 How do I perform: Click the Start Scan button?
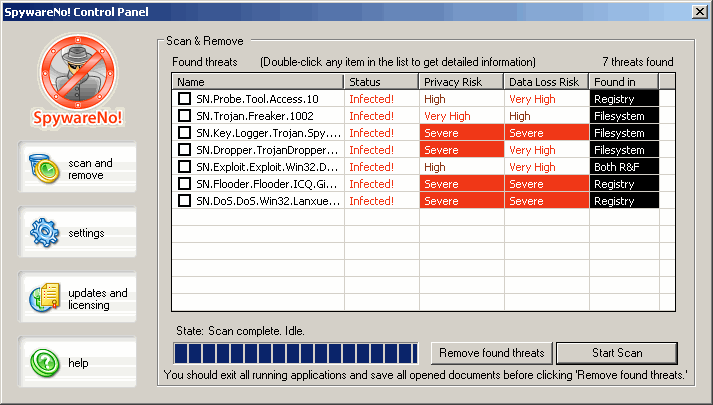click(617, 353)
